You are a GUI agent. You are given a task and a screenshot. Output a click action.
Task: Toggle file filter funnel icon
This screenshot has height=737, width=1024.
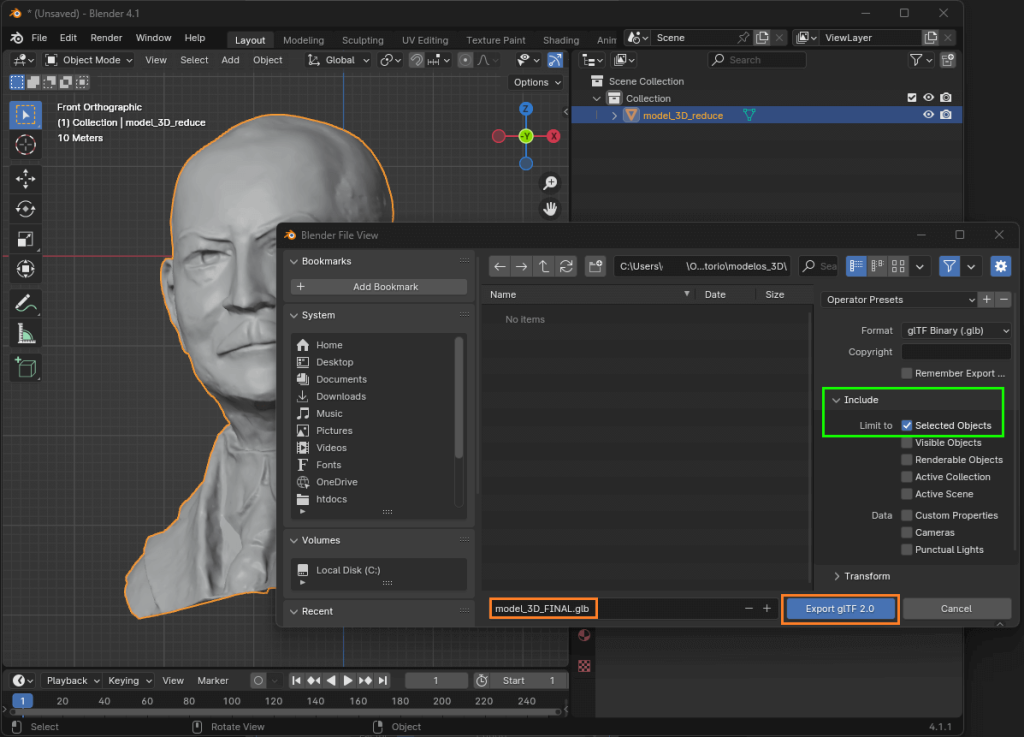pyautogui.click(x=950, y=266)
